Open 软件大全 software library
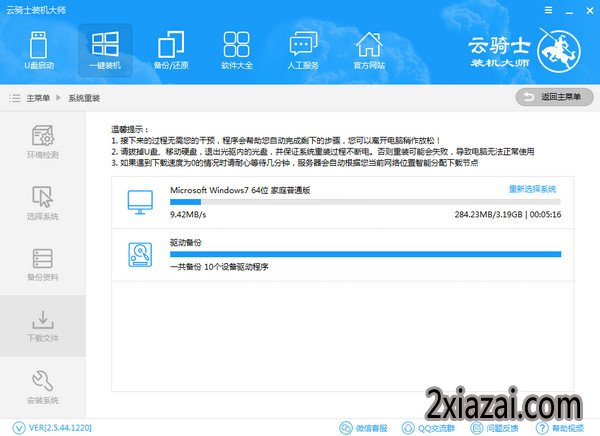The width and height of the screenshot is (600, 436). tap(237, 51)
